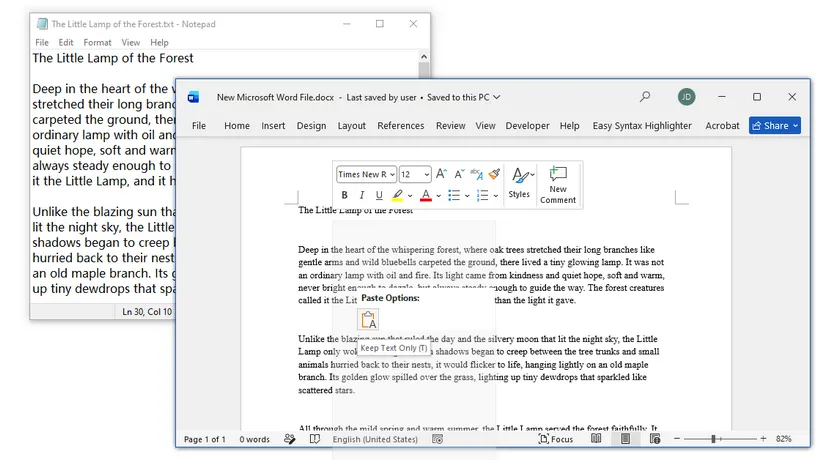
Task: Click the Notepad title line 'The Little Lamp of the Forest'
Action: [x=112, y=58]
